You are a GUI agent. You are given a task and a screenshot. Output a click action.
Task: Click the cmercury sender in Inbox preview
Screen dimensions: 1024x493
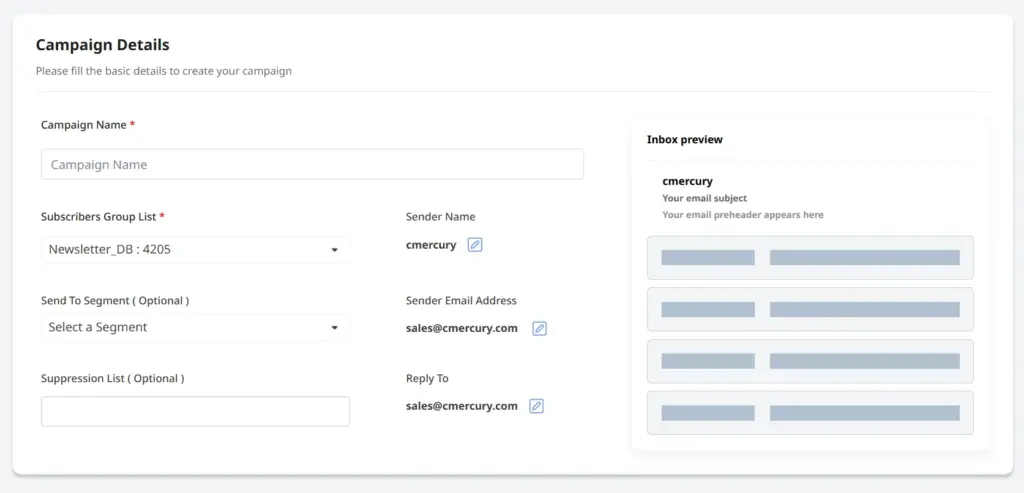point(687,182)
